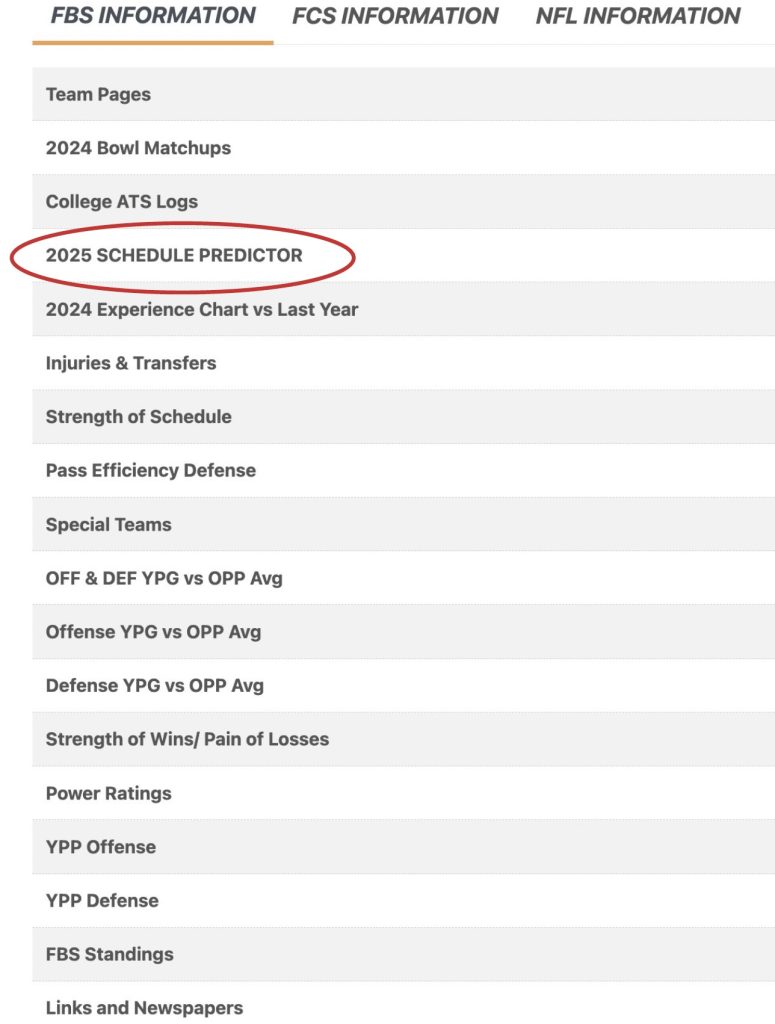Select the Special Teams link
The height and width of the screenshot is (1024, 775).
tap(108, 525)
